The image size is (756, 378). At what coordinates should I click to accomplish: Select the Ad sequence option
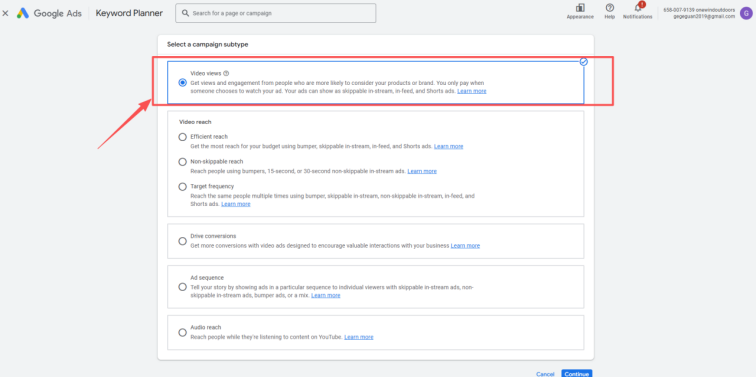(182, 287)
